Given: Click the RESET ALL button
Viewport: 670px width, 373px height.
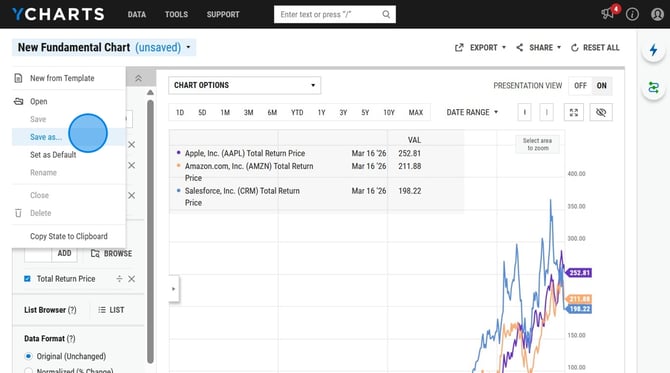Looking at the screenshot, I should point(595,47).
